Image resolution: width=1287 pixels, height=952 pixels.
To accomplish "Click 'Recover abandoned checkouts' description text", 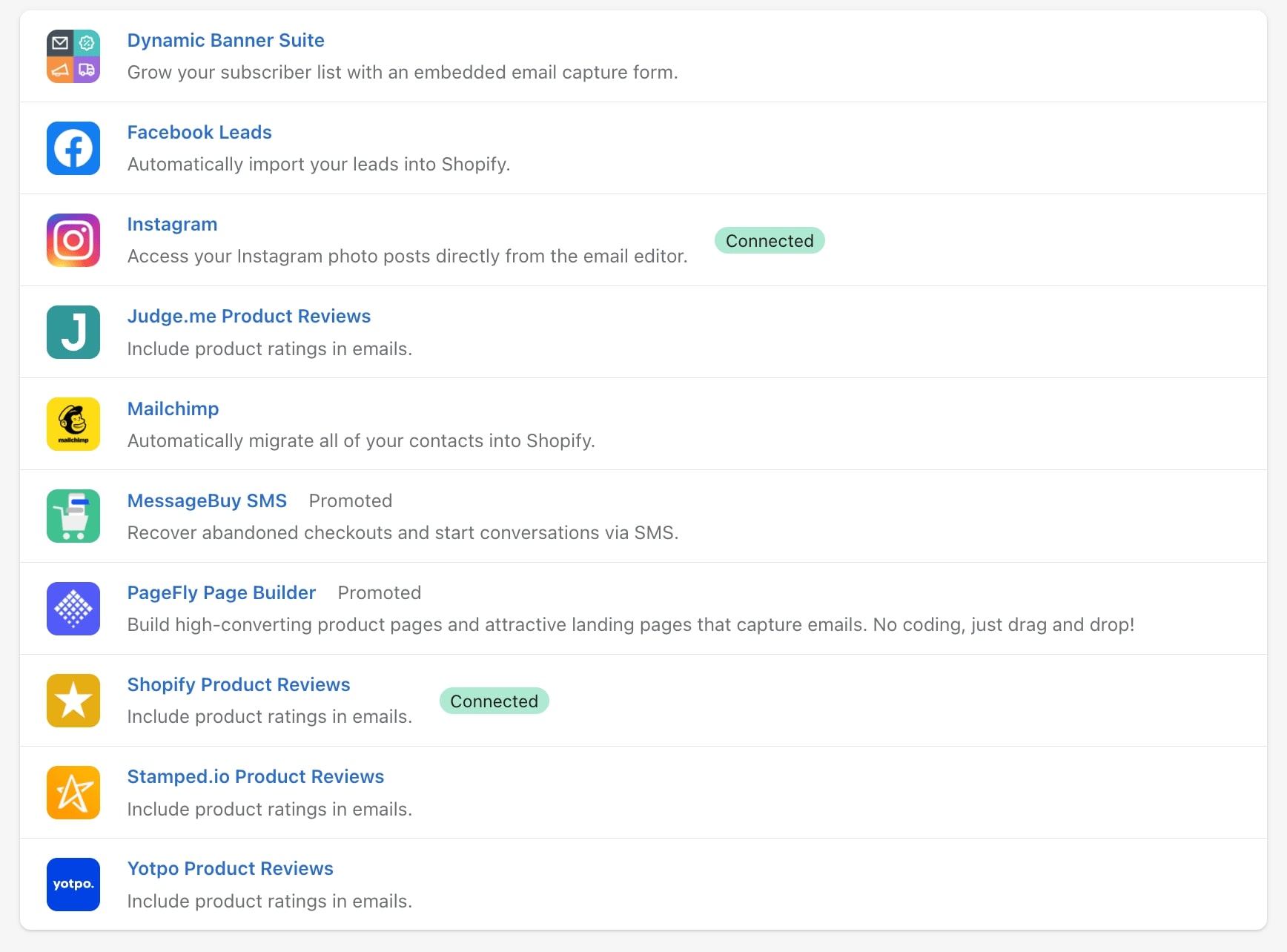I will tap(403, 532).
